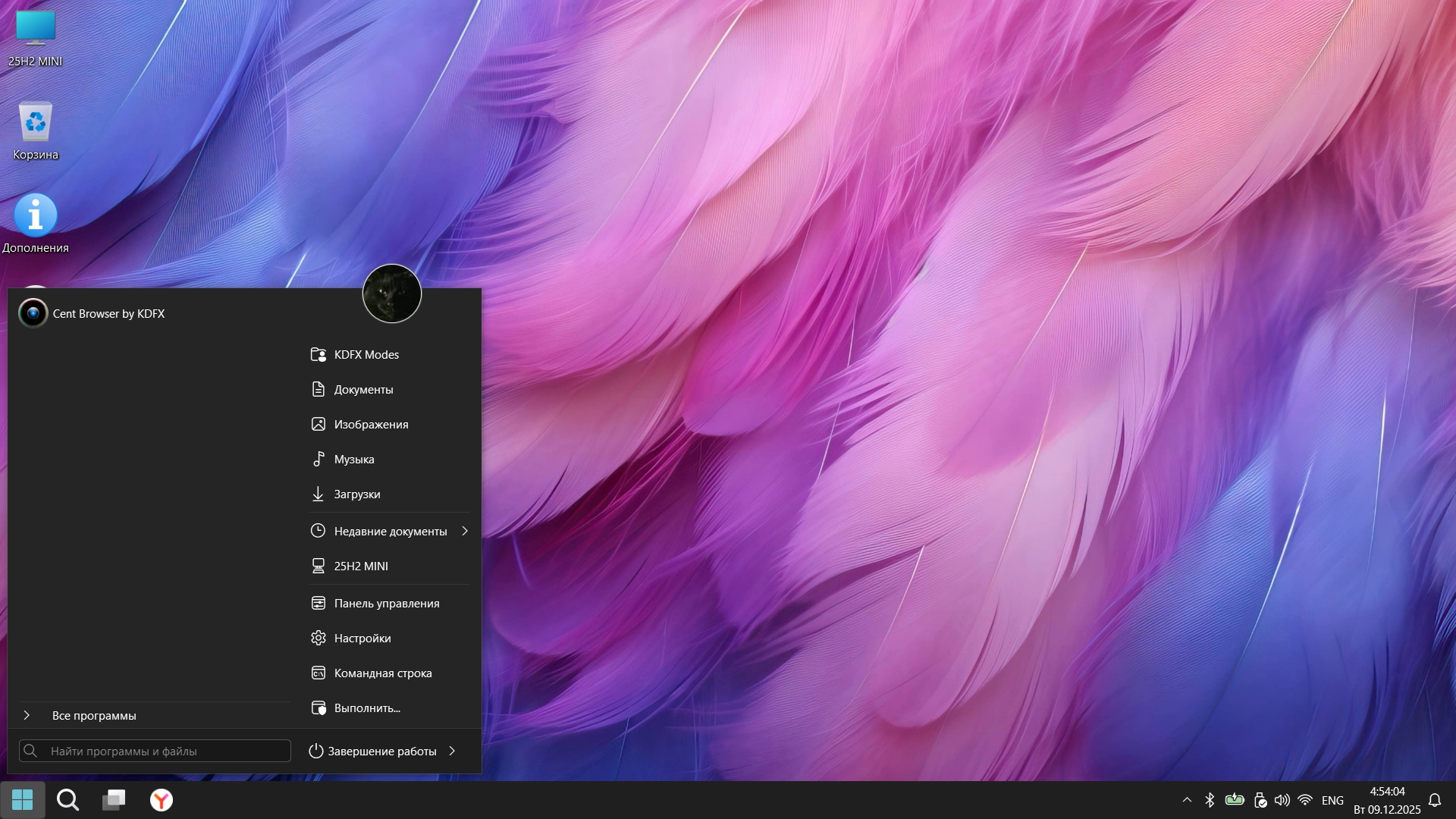Show hidden tray icons chevron
Viewport: 1456px width, 819px height.
tap(1187, 799)
